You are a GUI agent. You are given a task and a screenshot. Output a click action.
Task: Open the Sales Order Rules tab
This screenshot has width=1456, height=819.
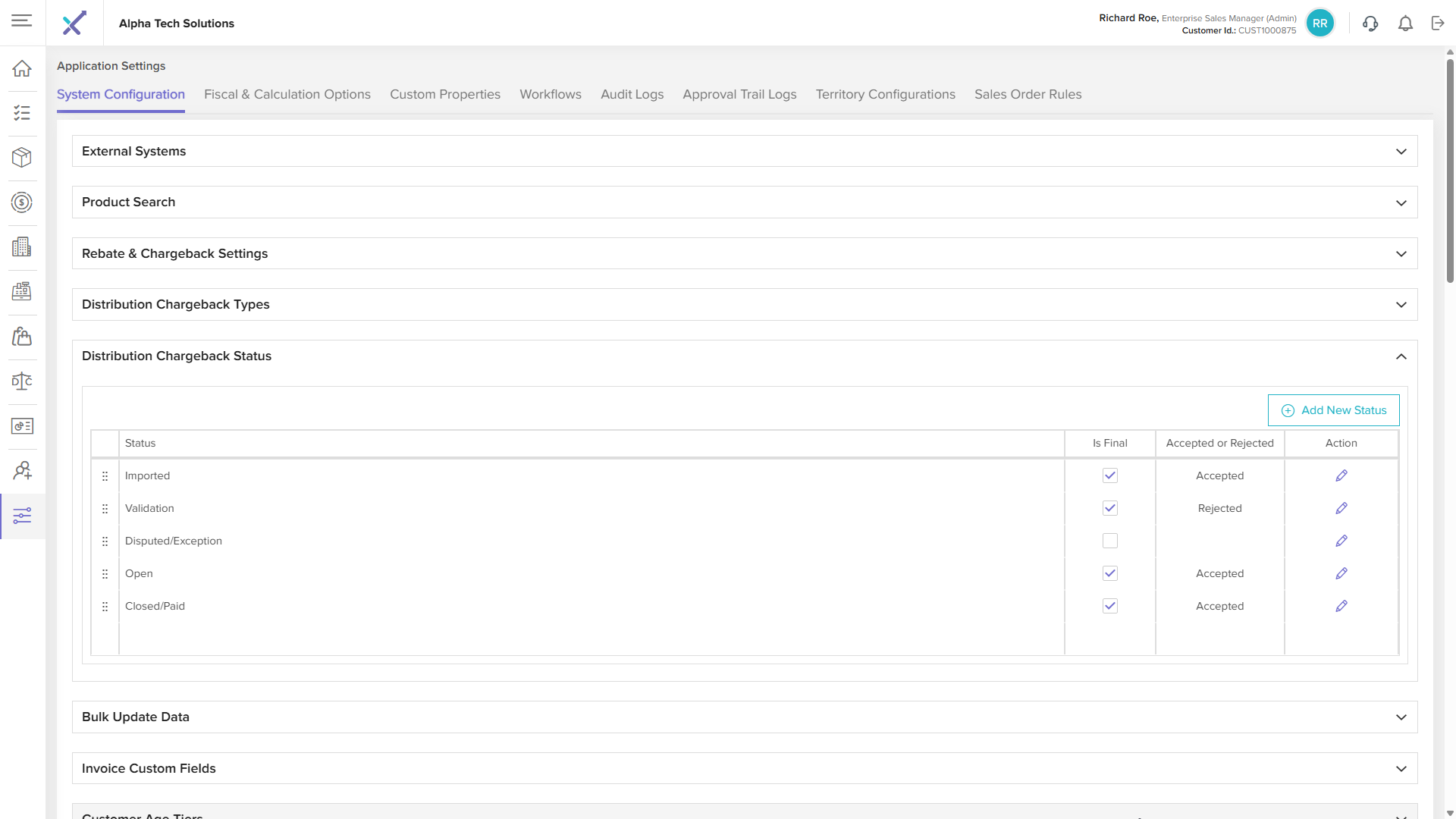1028,94
